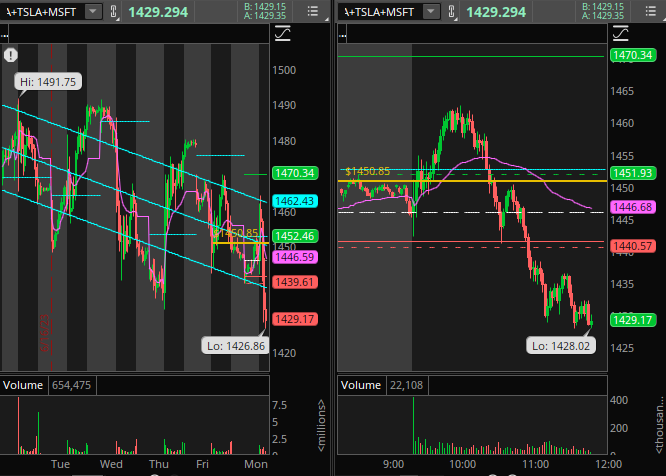Click the +TSLA+MSFT symbol field in right chart

click(380, 12)
